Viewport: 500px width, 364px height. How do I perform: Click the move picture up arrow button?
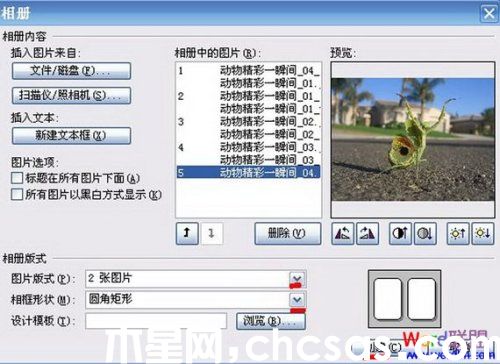pos(187,234)
